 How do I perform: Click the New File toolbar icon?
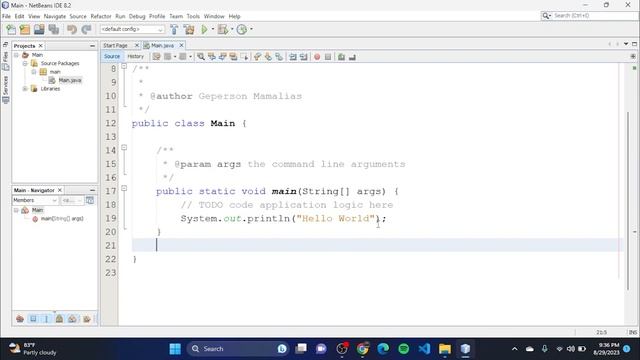(11, 29)
